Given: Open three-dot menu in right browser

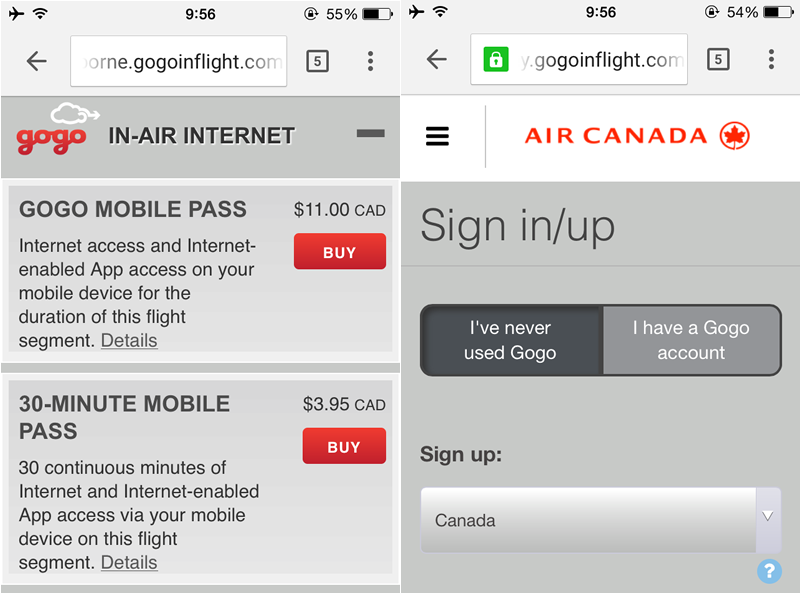Looking at the screenshot, I should (771, 59).
